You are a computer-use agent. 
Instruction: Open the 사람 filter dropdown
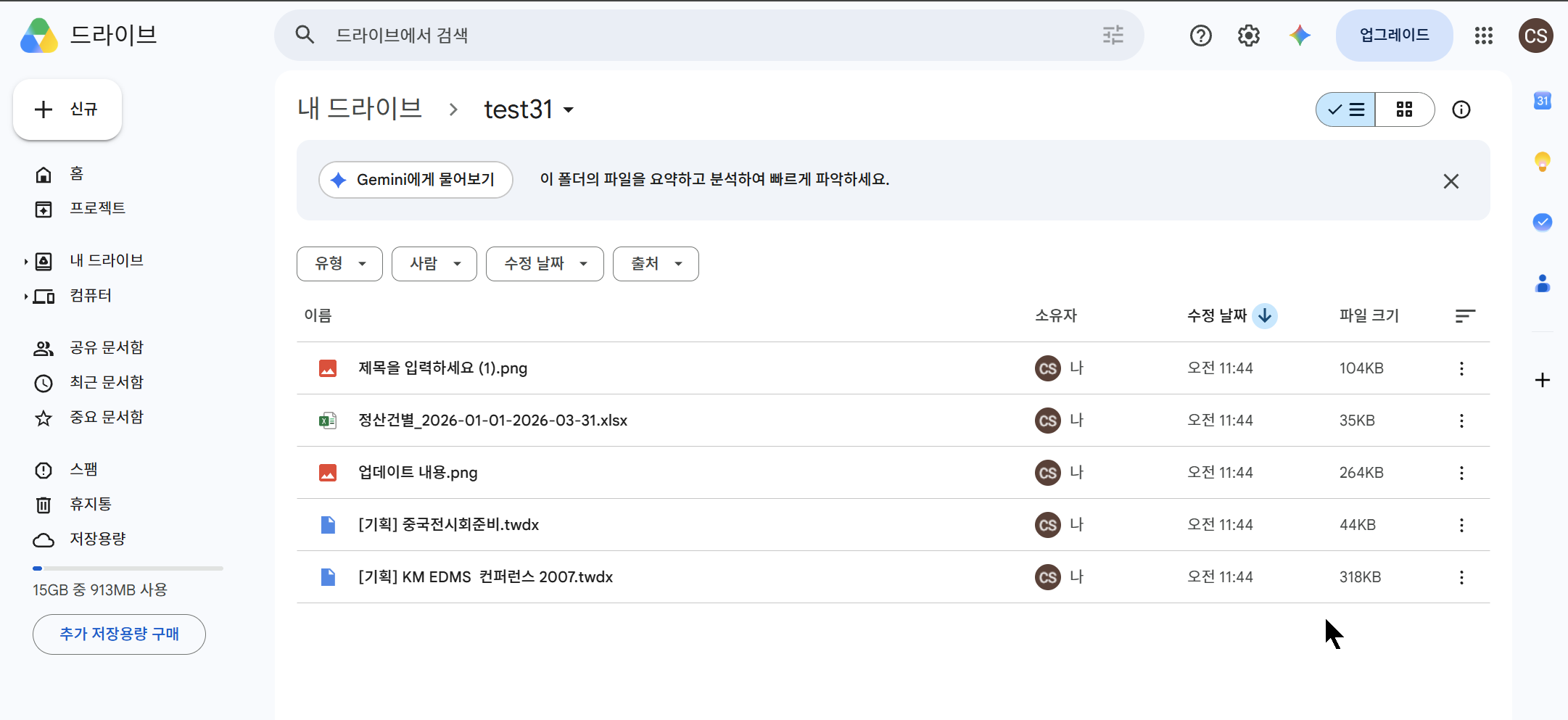click(434, 264)
